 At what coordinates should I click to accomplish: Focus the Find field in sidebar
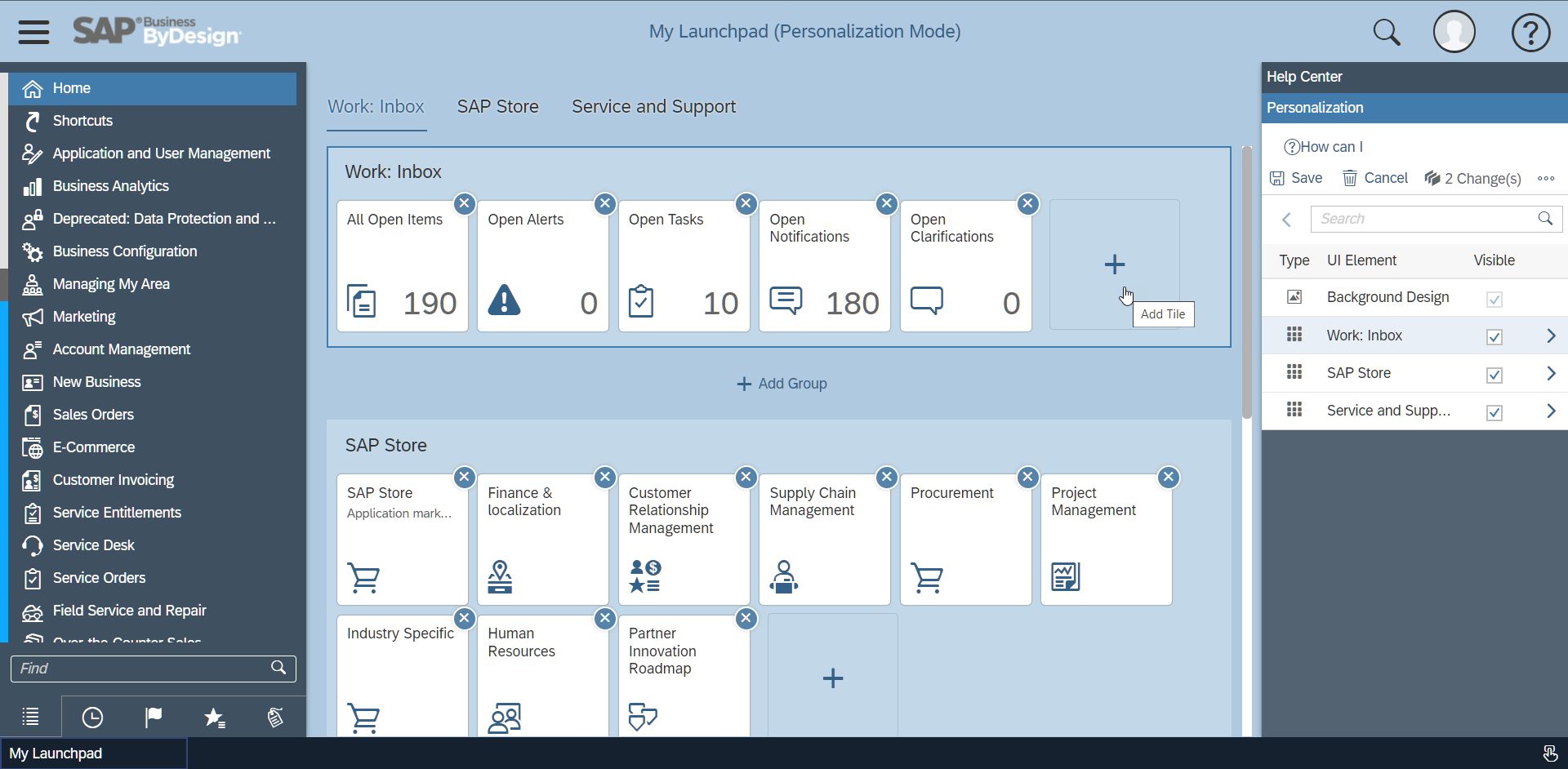point(153,669)
